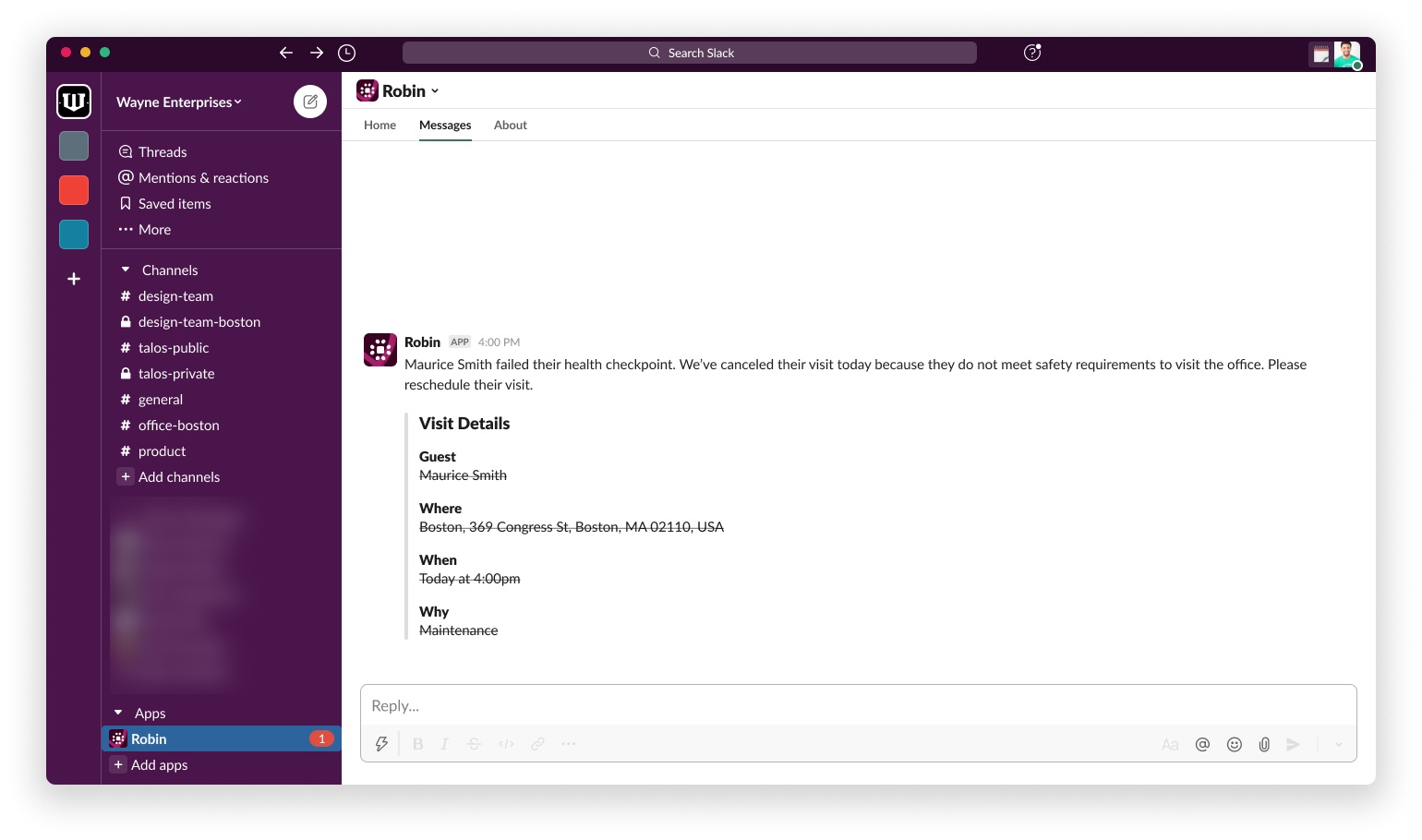Compose a new message
Image resolution: width=1422 pixels, height=840 pixels.
coord(310,102)
